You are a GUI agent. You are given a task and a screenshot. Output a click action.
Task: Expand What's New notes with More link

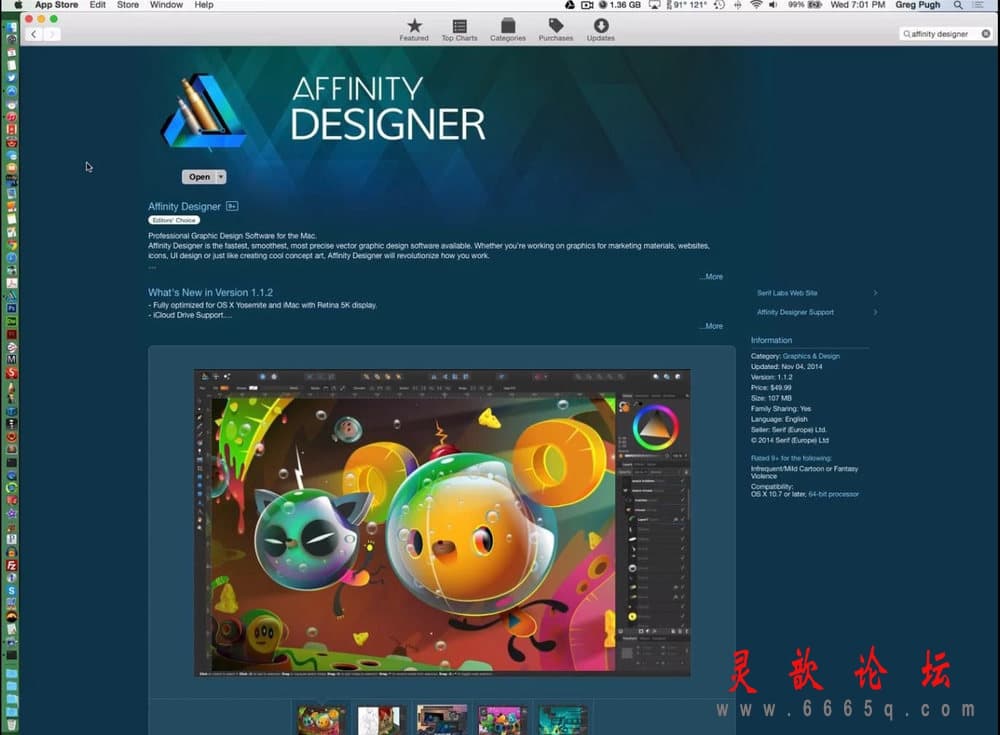point(712,326)
